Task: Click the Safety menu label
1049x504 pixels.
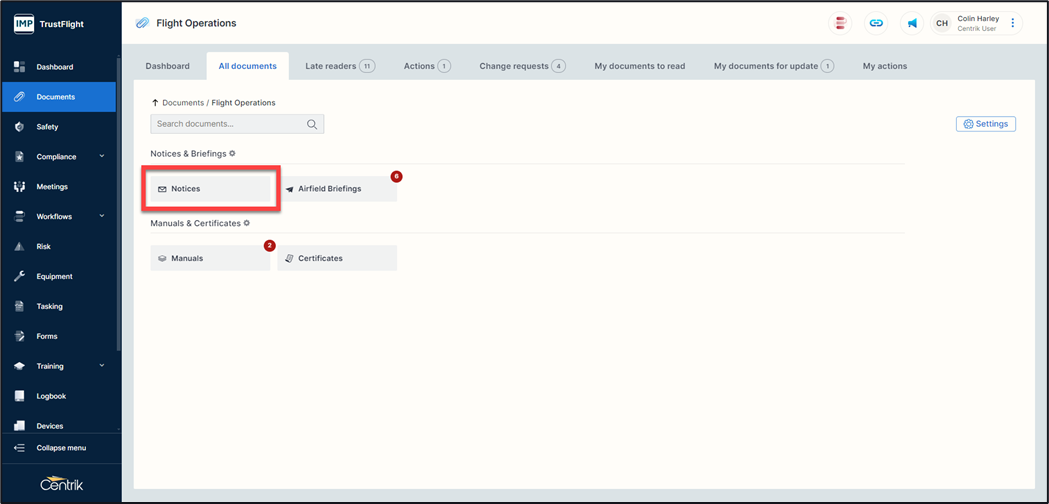Action: tap(47, 127)
